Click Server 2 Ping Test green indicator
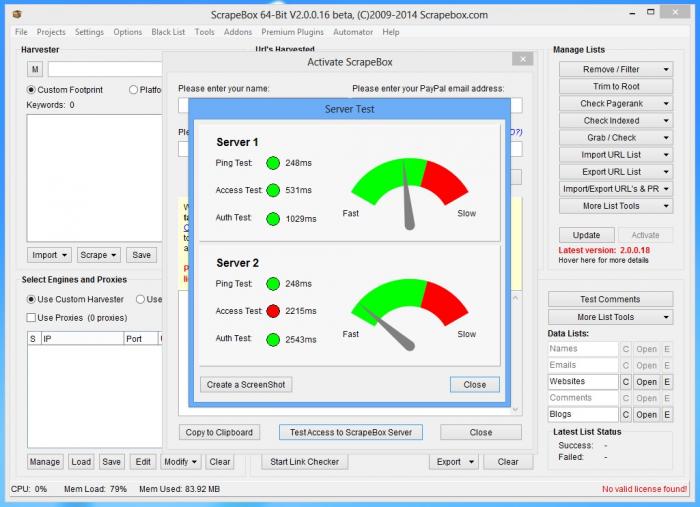 tap(273, 284)
